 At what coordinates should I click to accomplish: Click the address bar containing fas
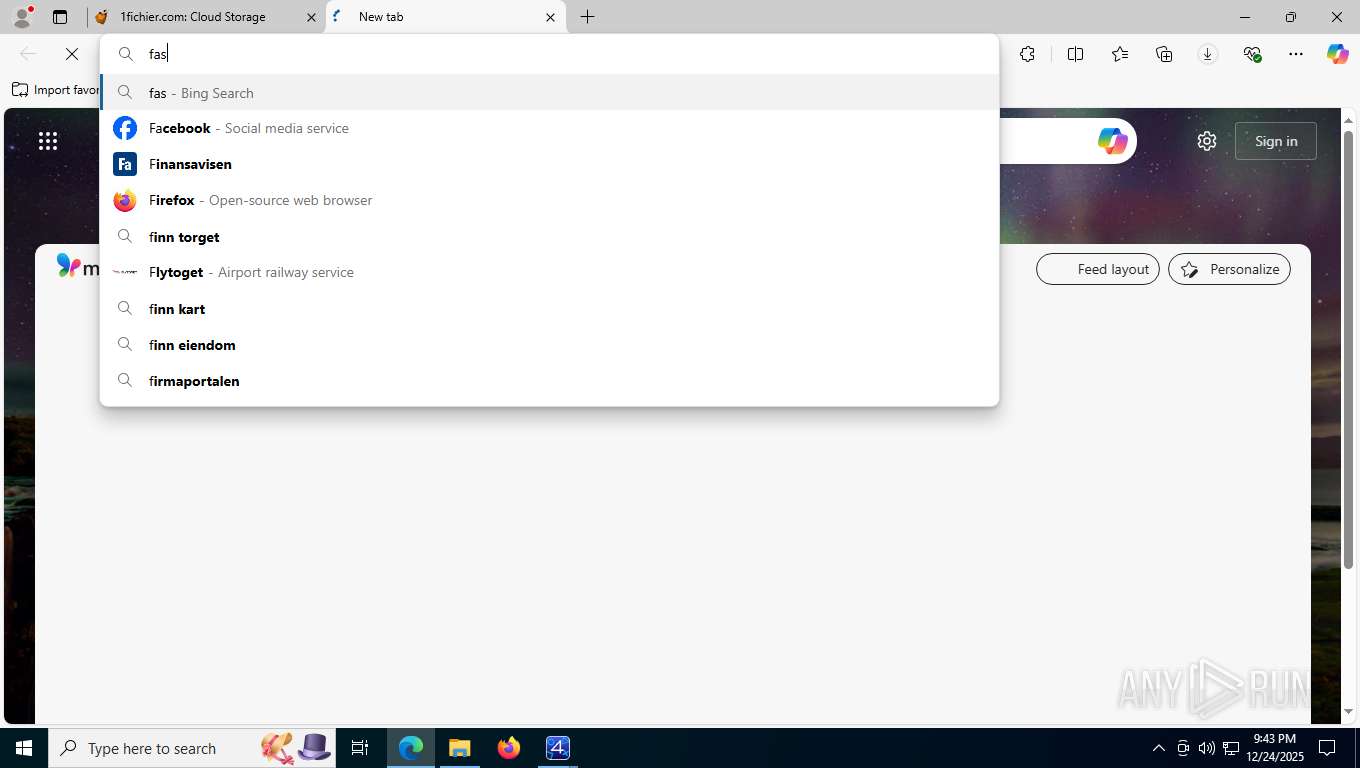pos(550,54)
